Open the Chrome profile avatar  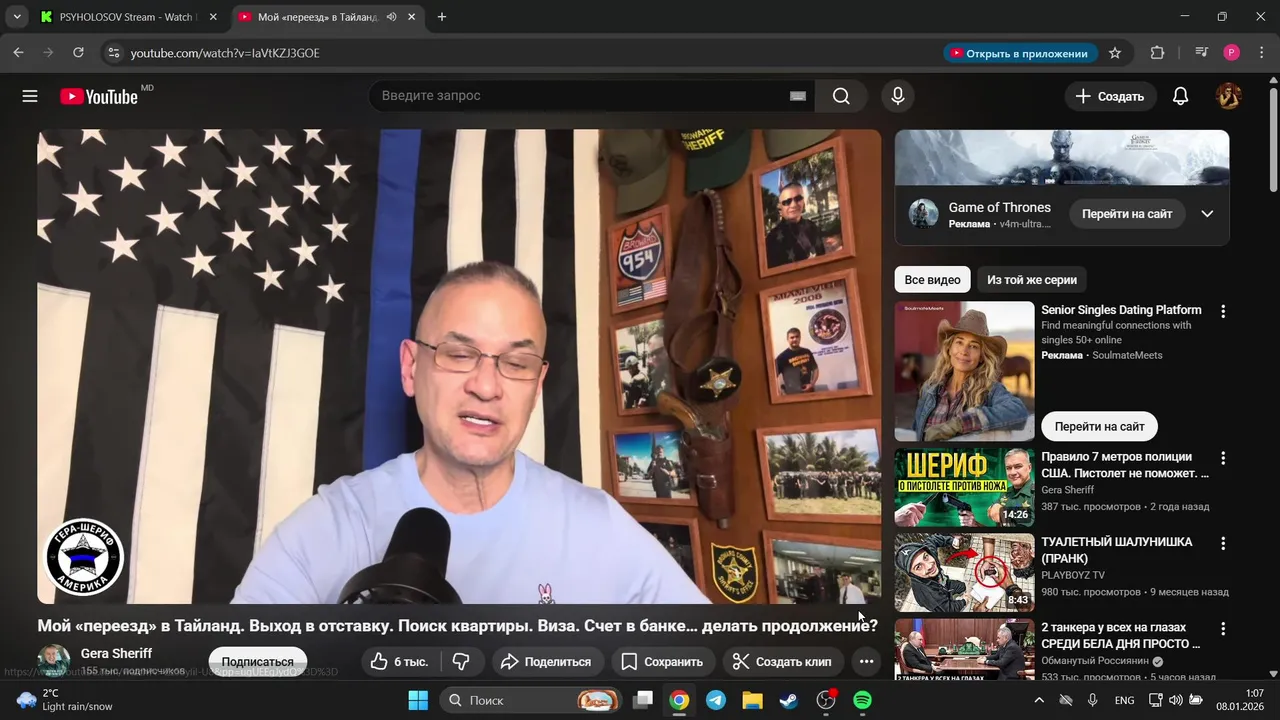click(1231, 53)
